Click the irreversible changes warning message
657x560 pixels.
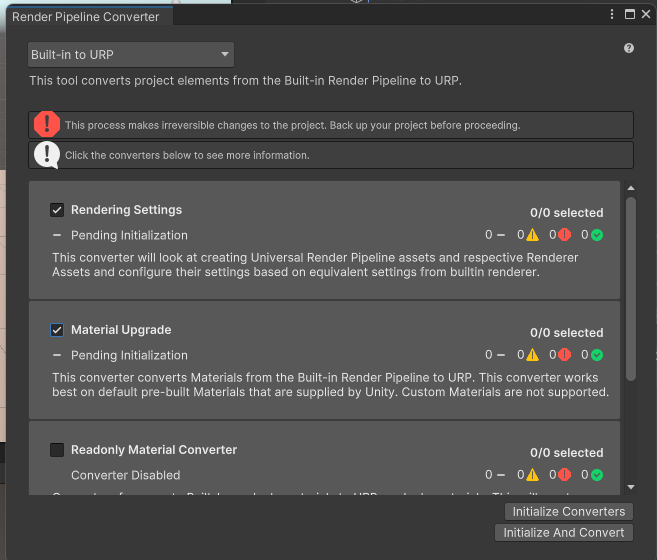coord(292,125)
